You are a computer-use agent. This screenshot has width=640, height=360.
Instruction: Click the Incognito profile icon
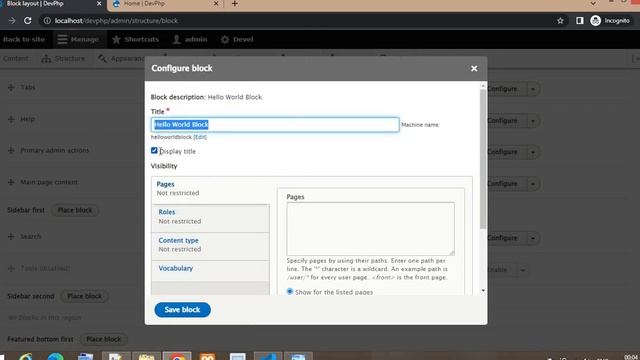[x=610, y=20]
